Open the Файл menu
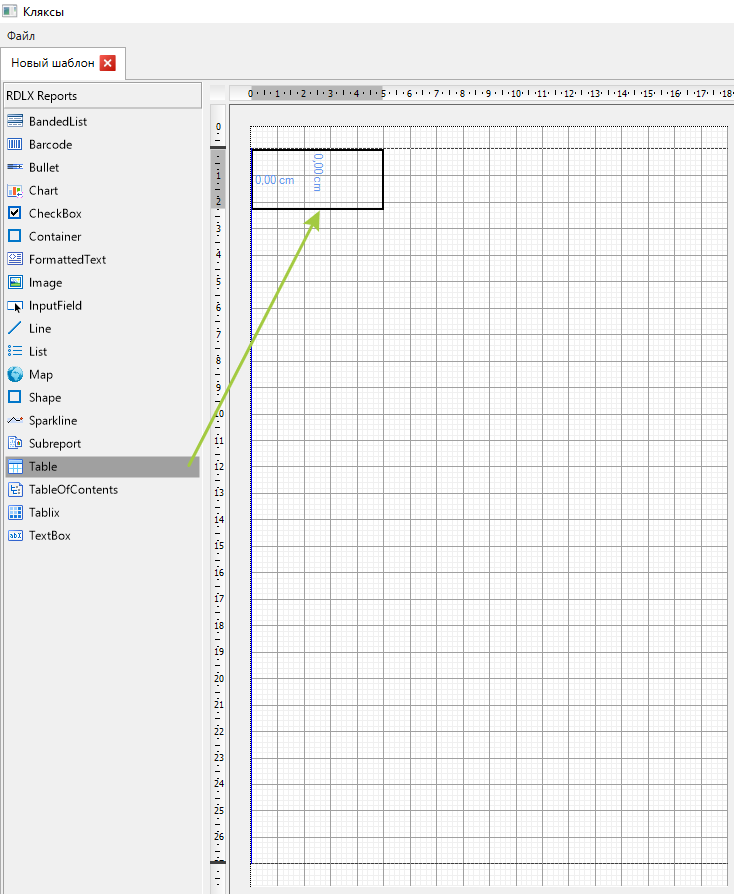Screen dimensions: 734x894 pos(21,36)
